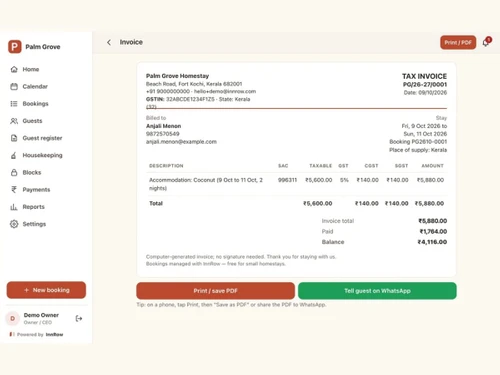
Task: Go back using the arrow beside Invoice
Action: coord(109,42)
